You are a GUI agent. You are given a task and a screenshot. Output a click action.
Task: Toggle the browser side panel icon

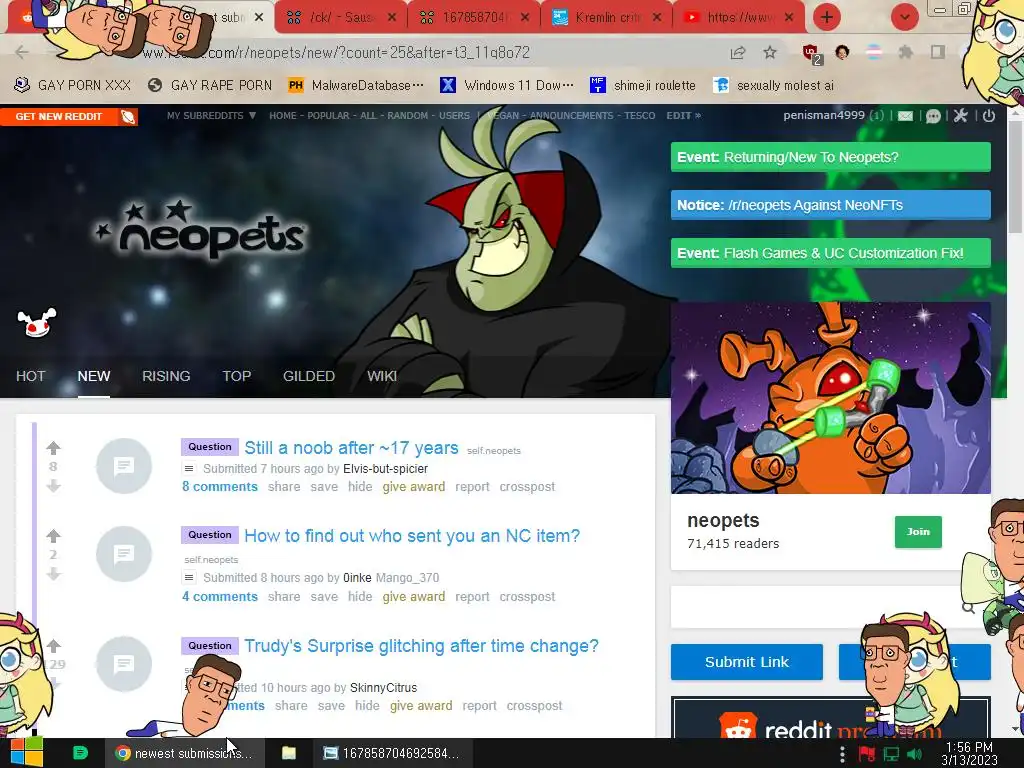point(938,52)
